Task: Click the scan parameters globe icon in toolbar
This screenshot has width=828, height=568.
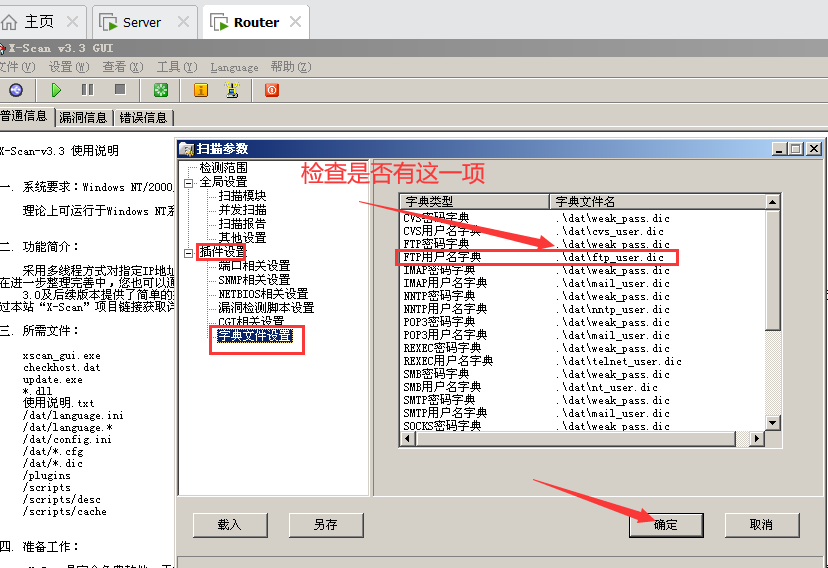Action: (x=16, y=90)
